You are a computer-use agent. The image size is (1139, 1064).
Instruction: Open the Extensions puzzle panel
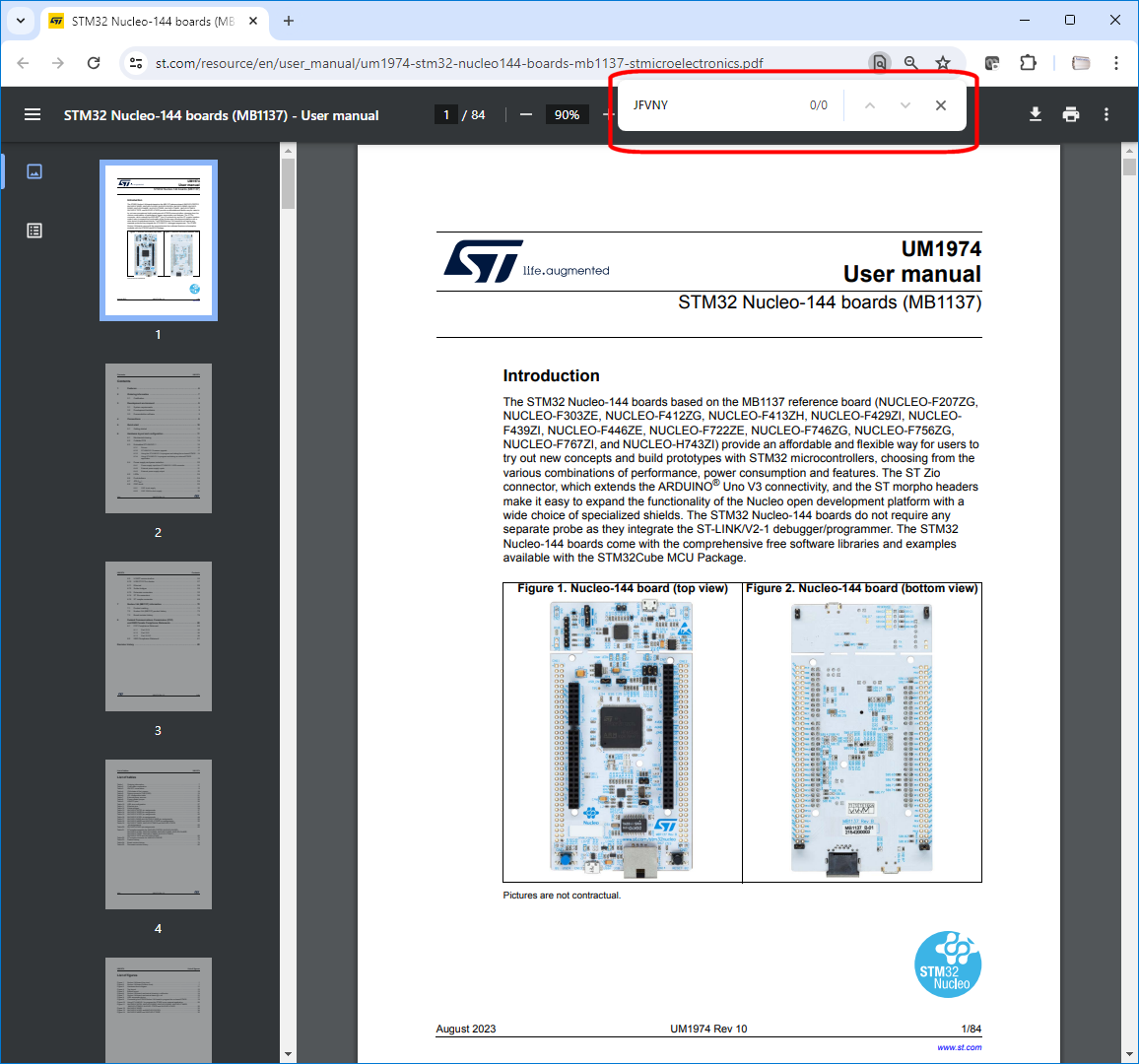pyautogui.click(x=1028, y=62)
